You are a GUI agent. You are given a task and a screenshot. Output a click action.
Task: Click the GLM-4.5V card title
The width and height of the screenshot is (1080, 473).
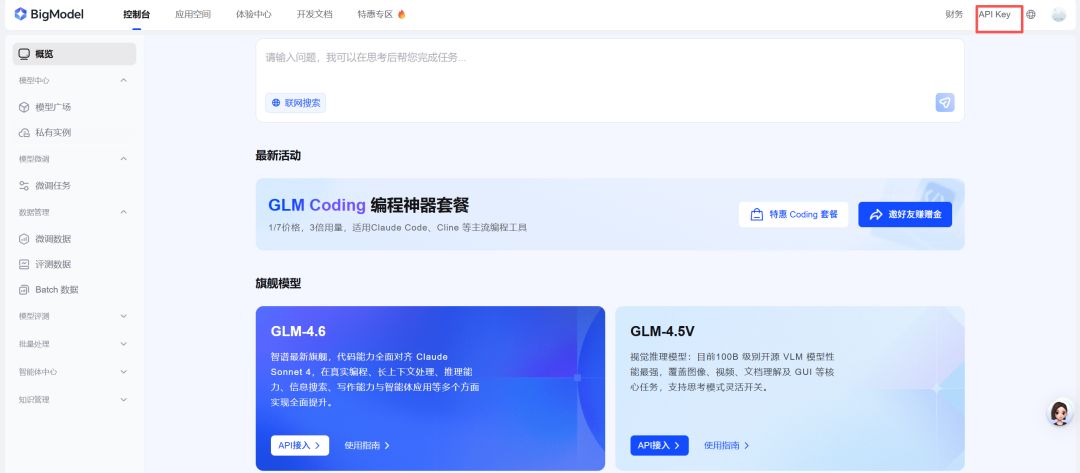point(662,331)
